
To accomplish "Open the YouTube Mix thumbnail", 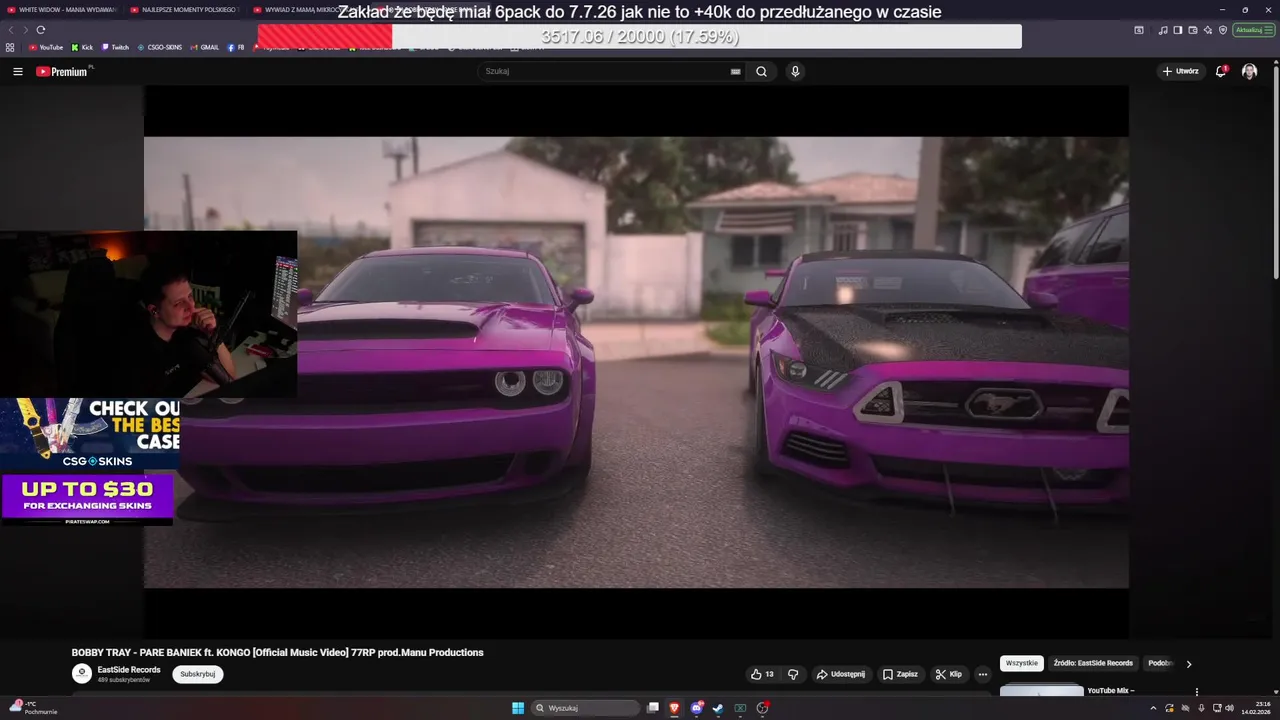I will 1041,689.
